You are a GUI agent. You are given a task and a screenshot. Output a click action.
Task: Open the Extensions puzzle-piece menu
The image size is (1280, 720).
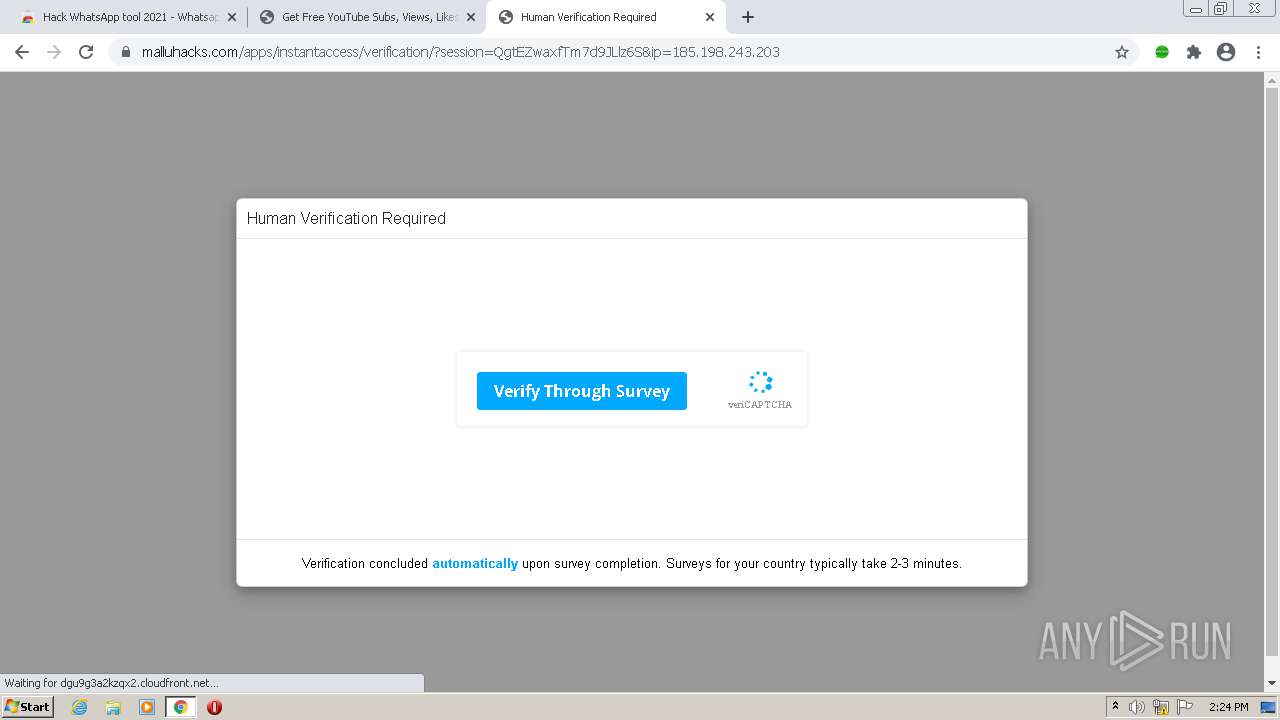(x=1194, y=52)
